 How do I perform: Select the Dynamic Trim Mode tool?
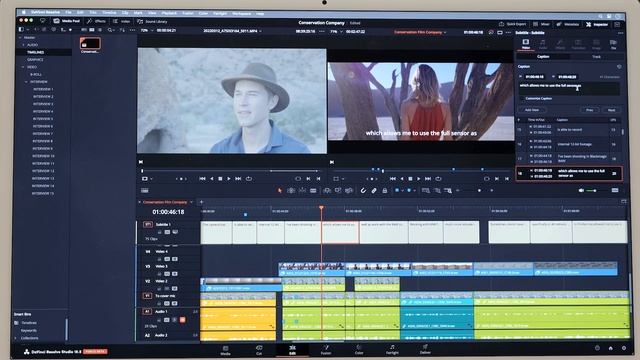pos(302,191)
